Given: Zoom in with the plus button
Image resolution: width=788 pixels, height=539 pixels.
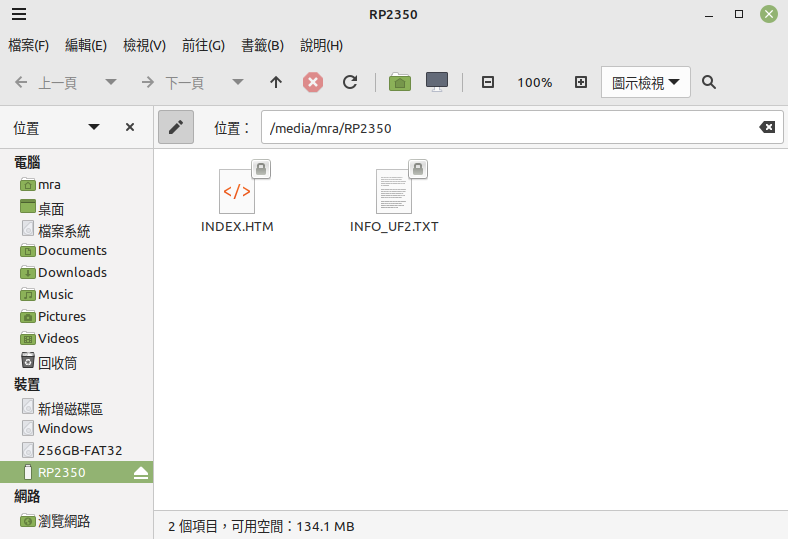Looking at the screenshot, I should pyautogui.click(x=580, y=82).
